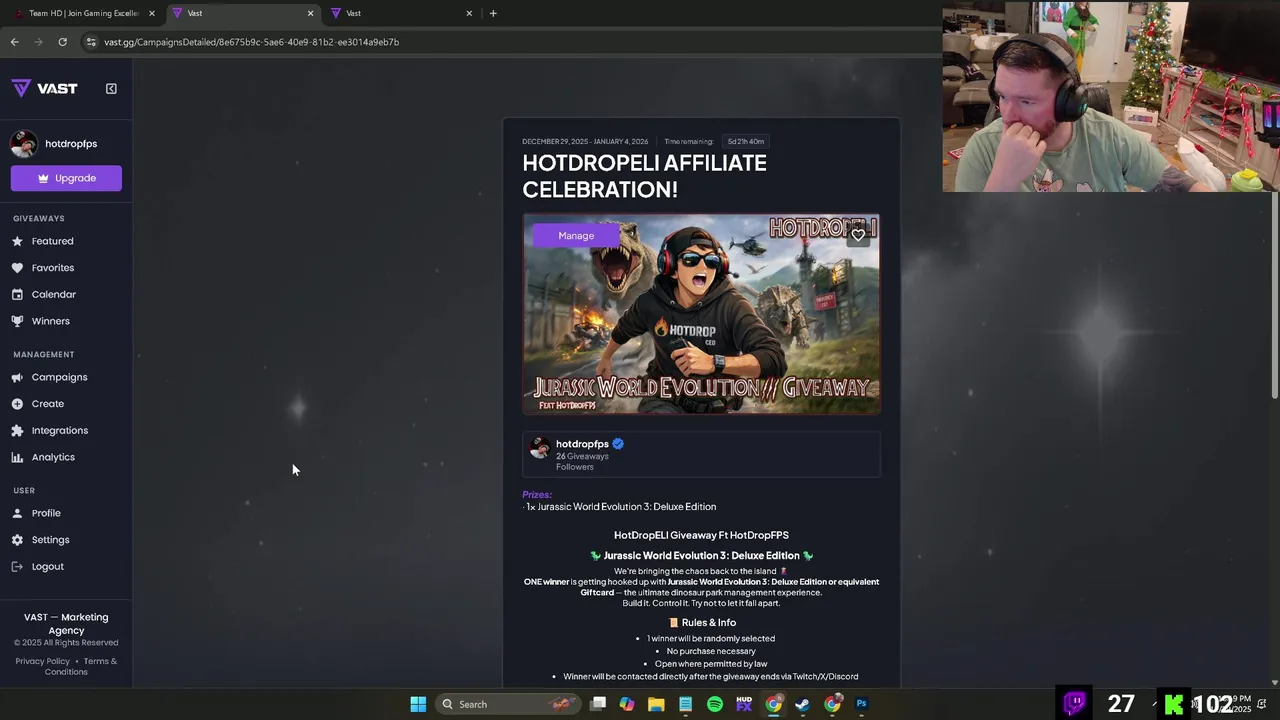Open Spotify from the taskbar
Image resolution: width=1280 pixels, height=720 pixels.
point(715,704)
